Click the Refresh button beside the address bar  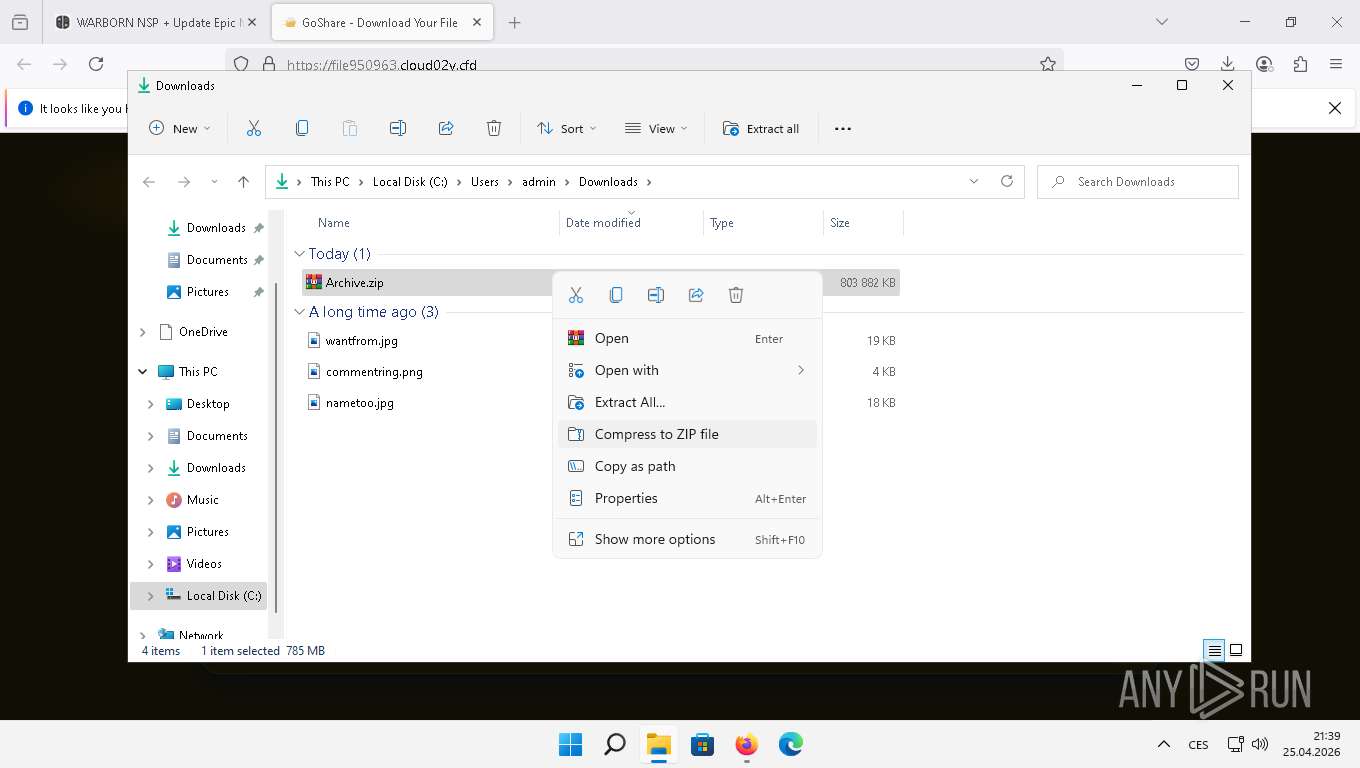(1007, 181)
